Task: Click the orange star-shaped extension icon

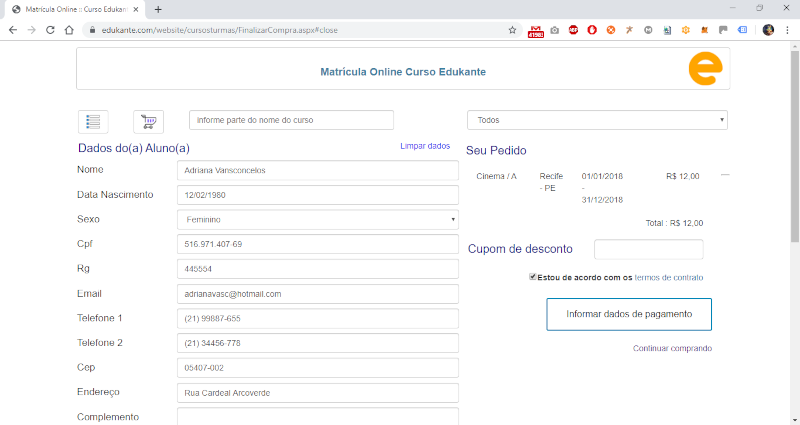Action: pyautogui.click(x=629, y=30)
